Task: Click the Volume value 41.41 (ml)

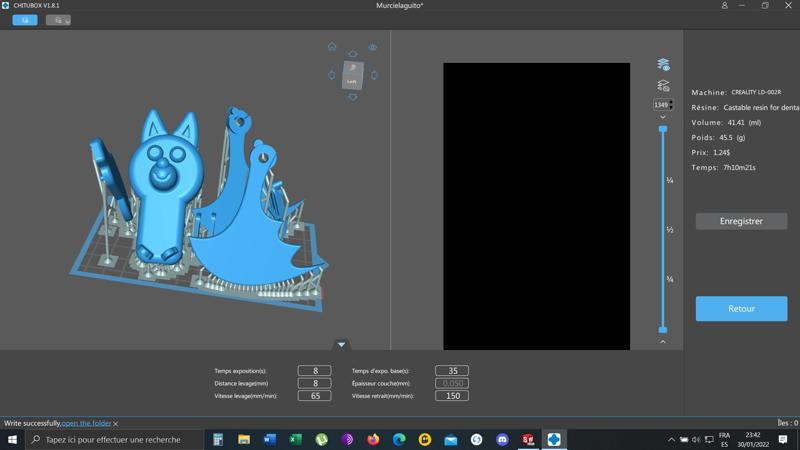Action: 744,122
